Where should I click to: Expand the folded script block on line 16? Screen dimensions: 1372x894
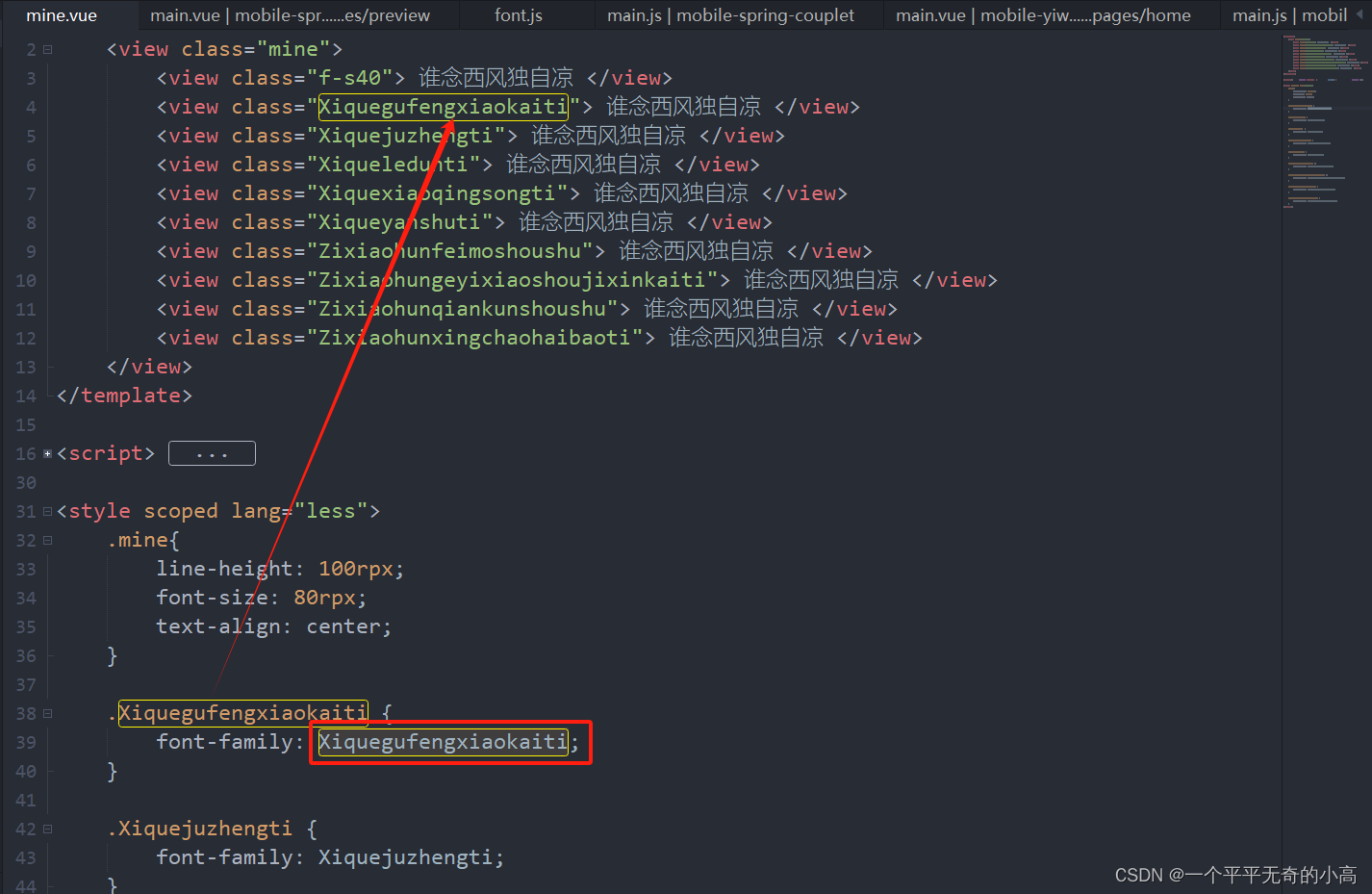pyautogui.click(x=47, y=453)
